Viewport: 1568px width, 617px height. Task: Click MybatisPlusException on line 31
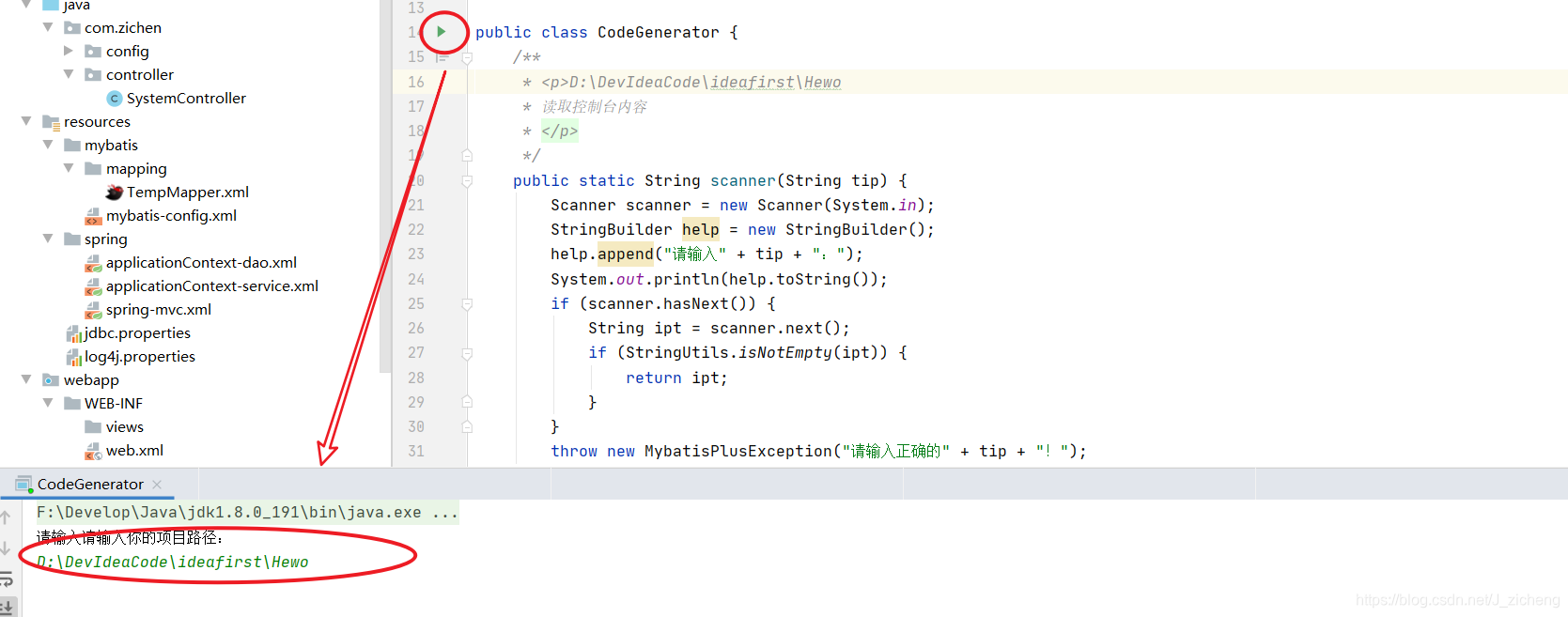click(738, 452)
